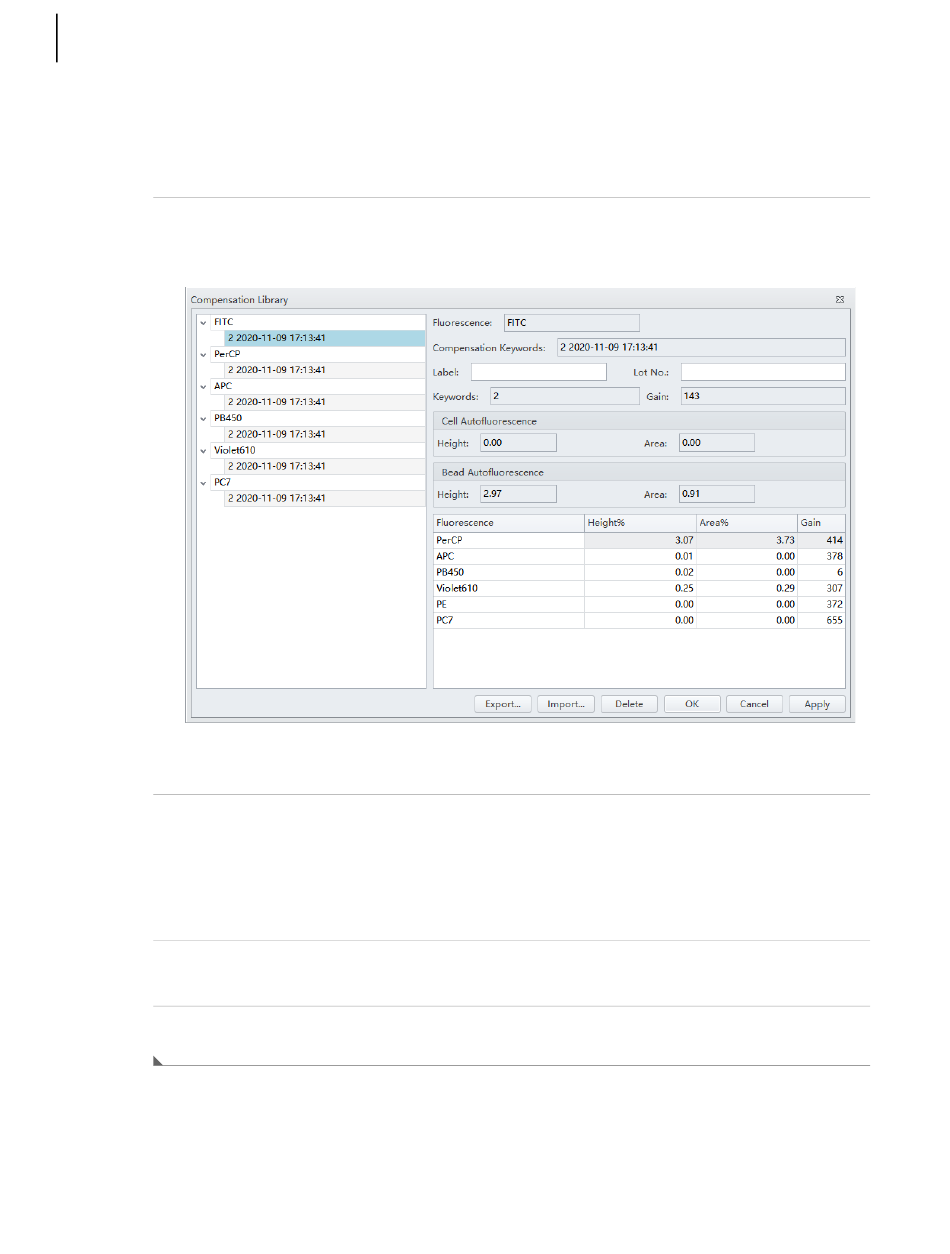
Task: Select the PC7 row in the table
Action: tap(640, 620)
